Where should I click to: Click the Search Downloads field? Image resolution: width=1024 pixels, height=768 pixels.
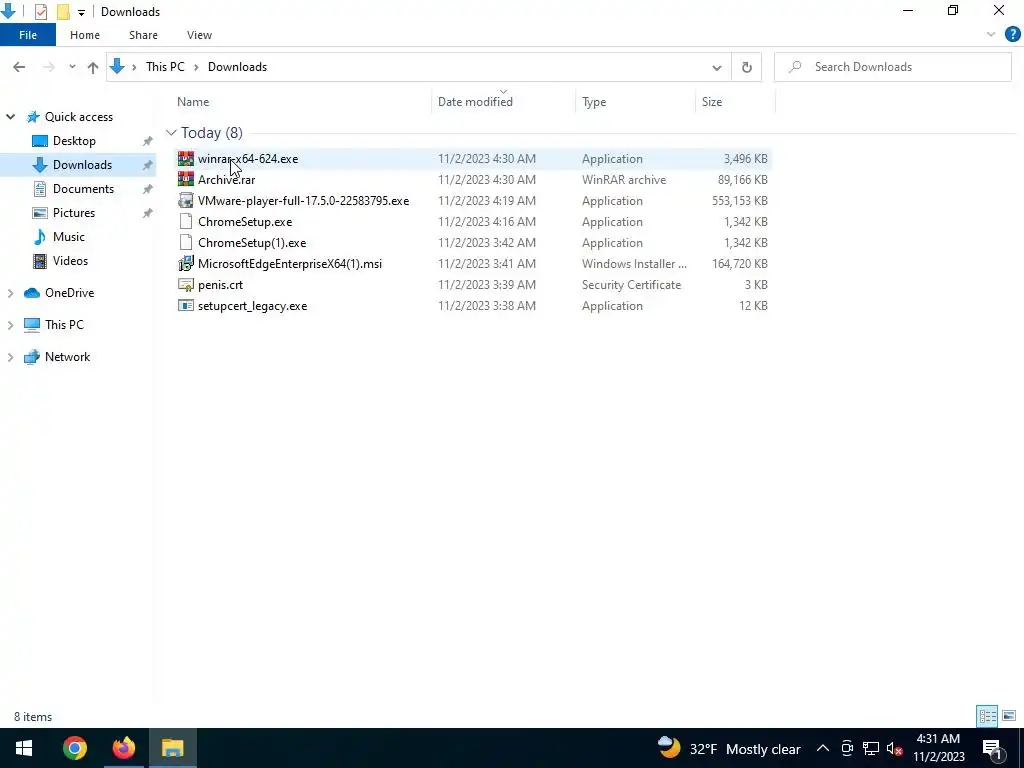[x=893, y=67]
